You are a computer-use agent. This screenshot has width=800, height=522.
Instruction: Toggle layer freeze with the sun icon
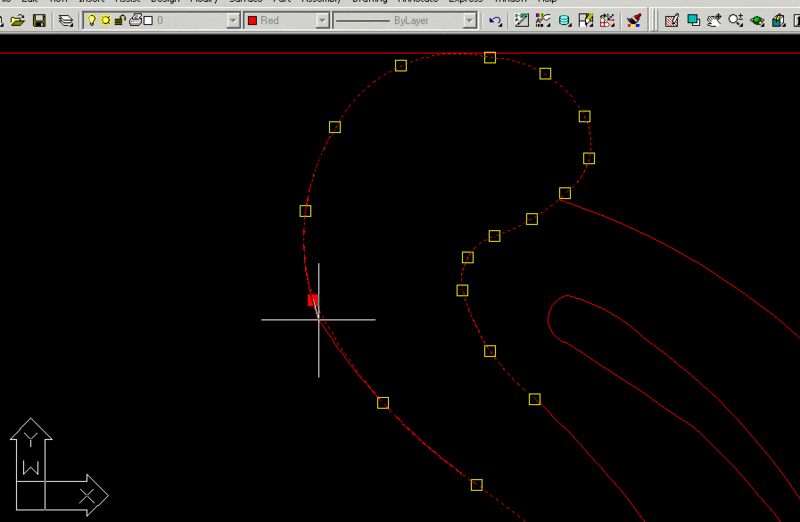106,20
